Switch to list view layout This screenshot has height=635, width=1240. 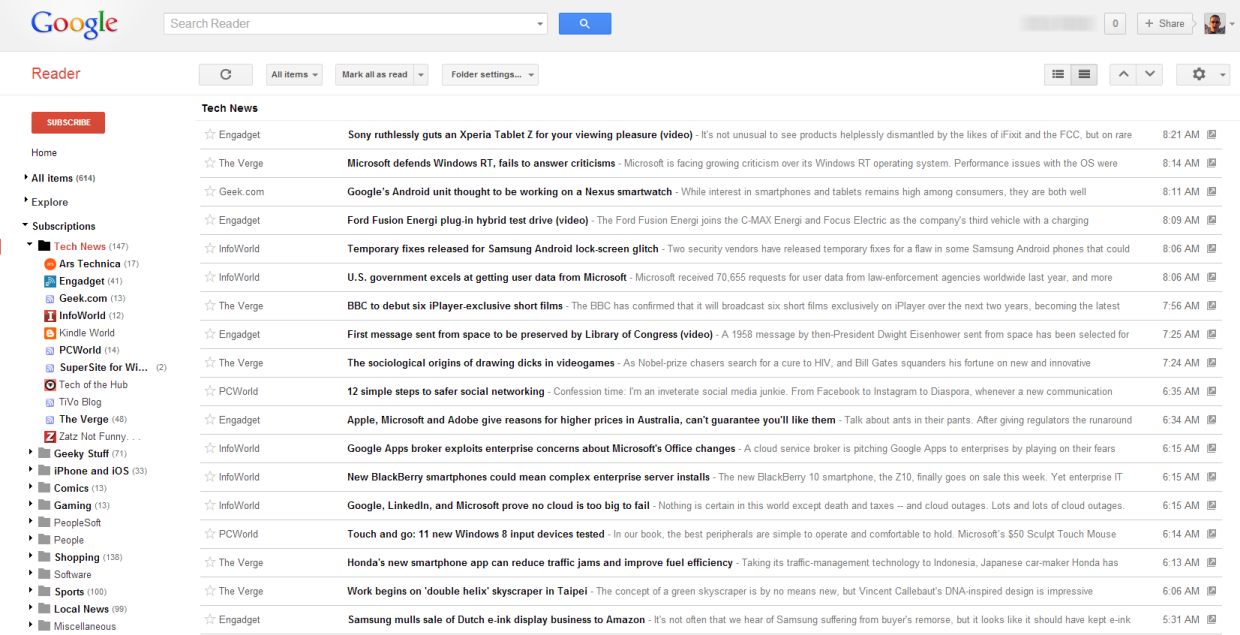[1057, 74]
